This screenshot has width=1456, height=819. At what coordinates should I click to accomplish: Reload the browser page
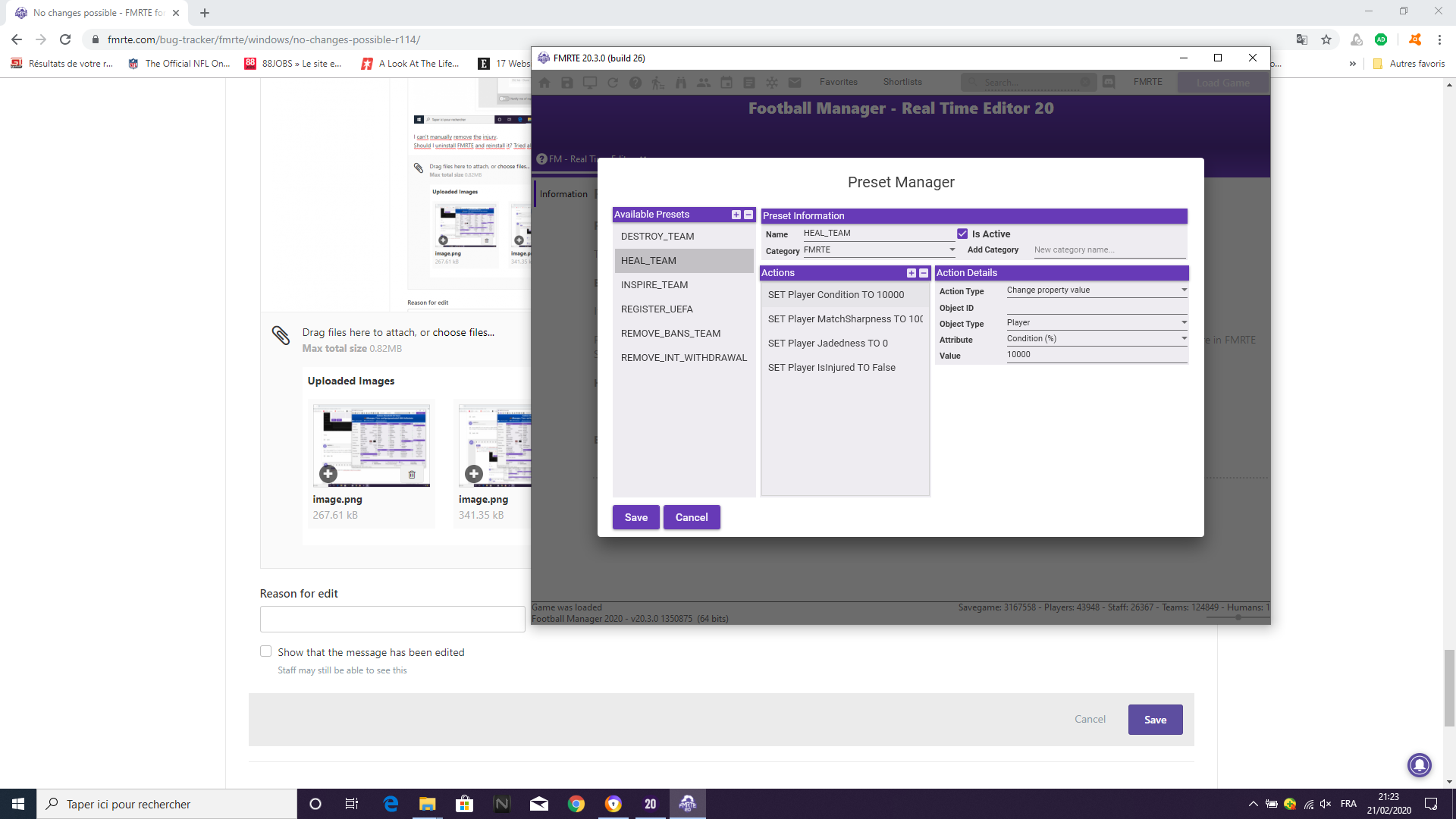point(65,39)
